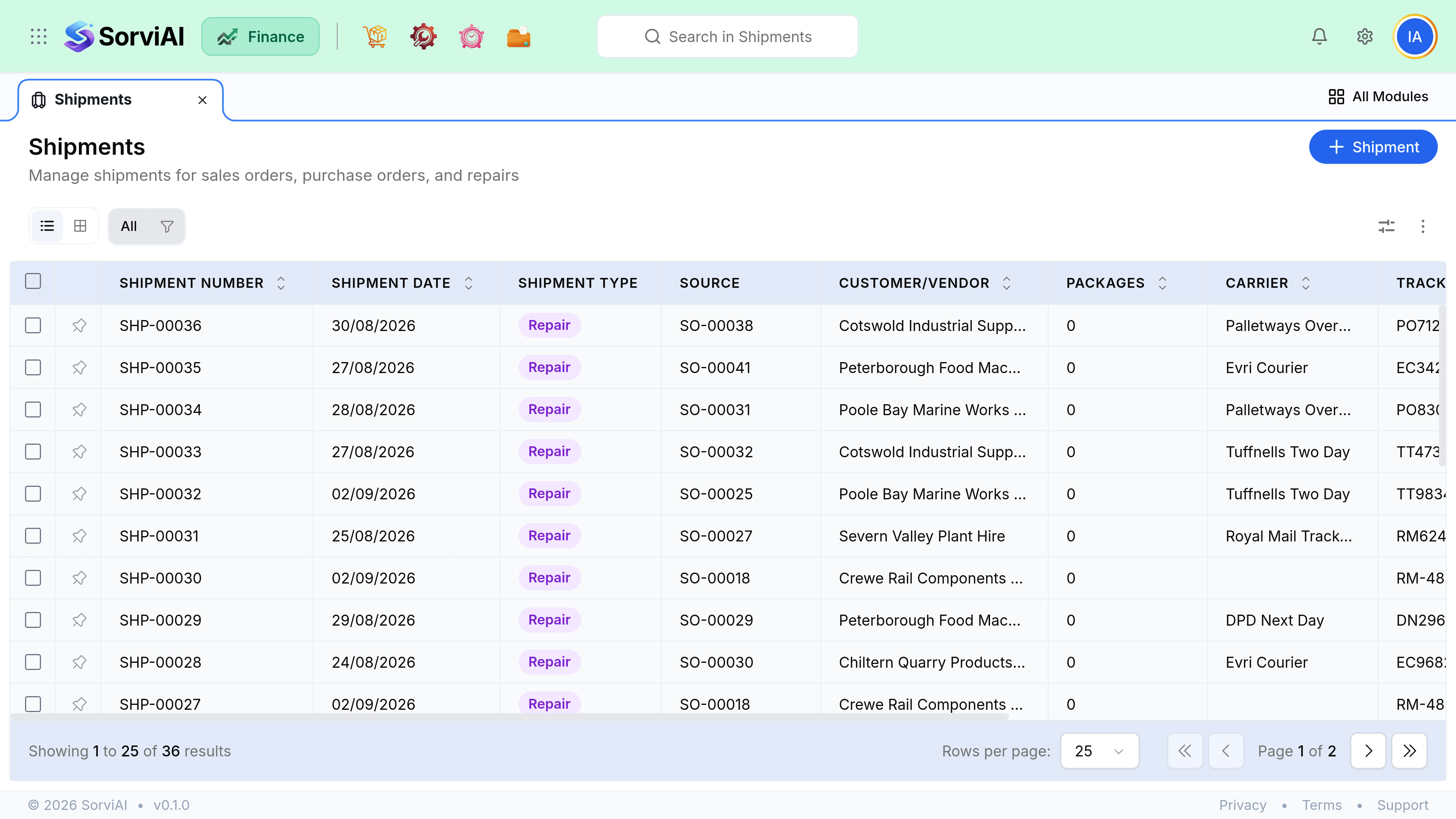1456x819 pixels.
Task: Select the SHP-00031 row checkbox
Action: click(x=33, y=536)
